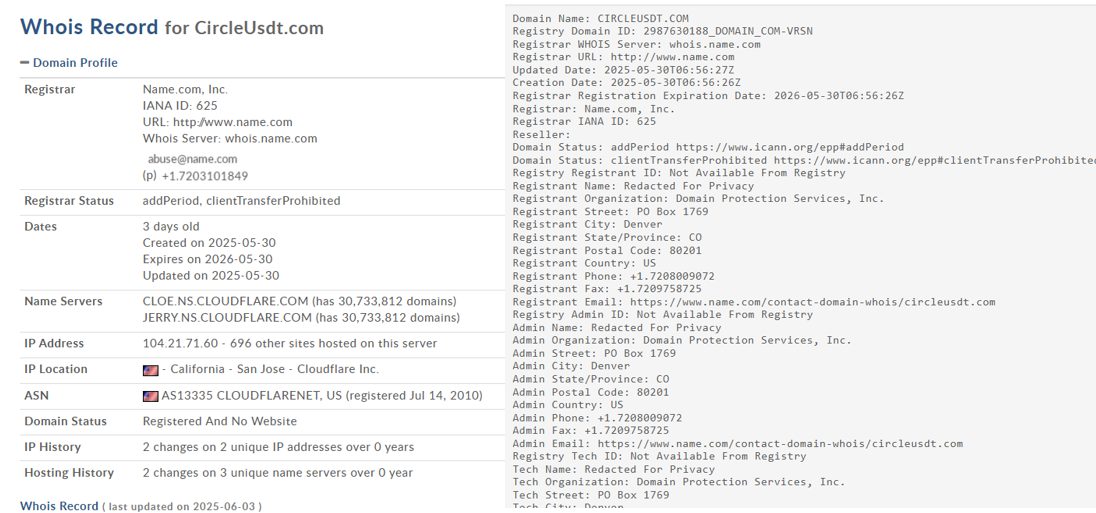This screenshot has height=513, width=1096.
Task: Click 'Updated Date: 2025-05-30T06:56:27Z' line
Action: 623,70
